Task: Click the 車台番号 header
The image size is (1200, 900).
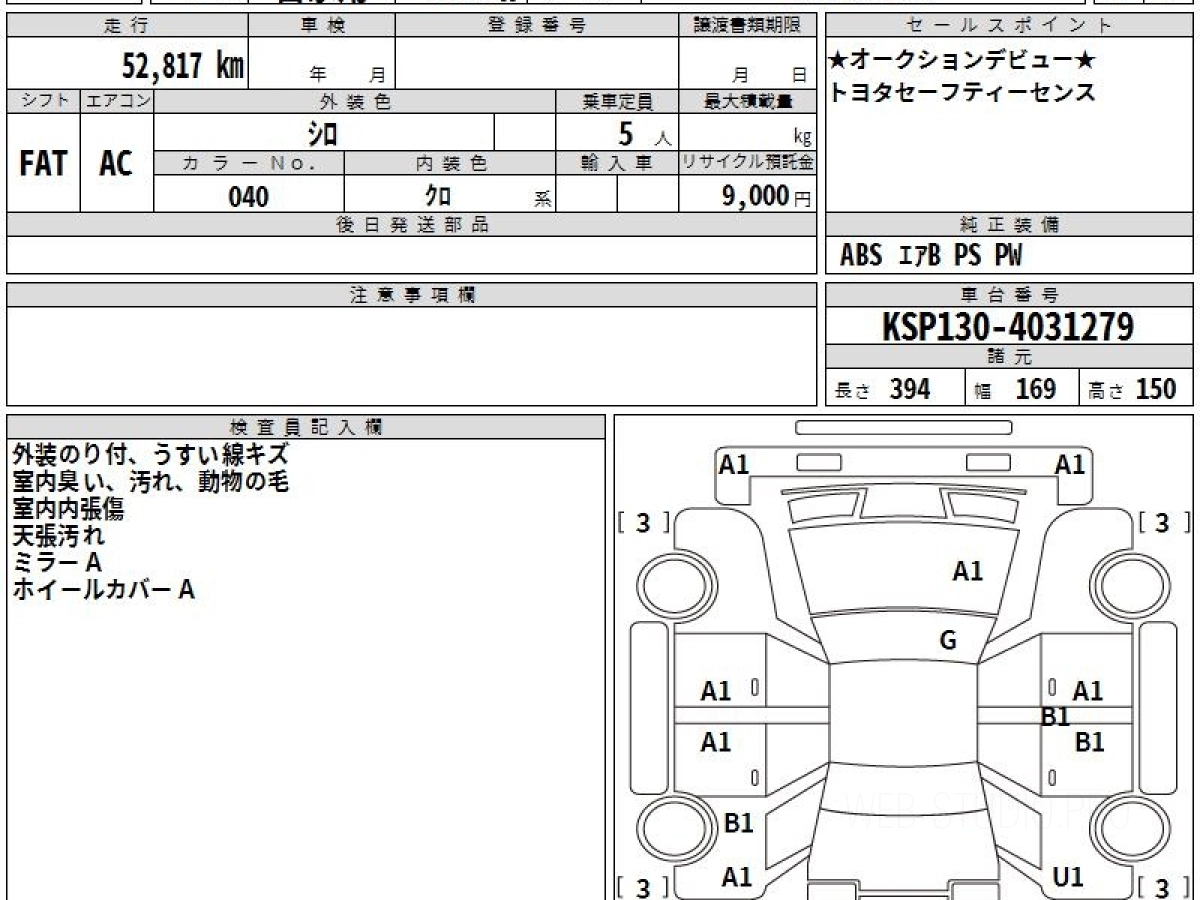Action: pos(1010,295)
